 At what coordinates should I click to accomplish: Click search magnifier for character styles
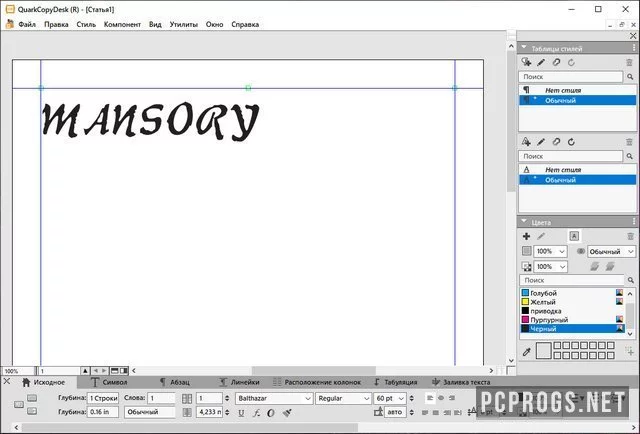pyautogui.click(x=630, y=156)
